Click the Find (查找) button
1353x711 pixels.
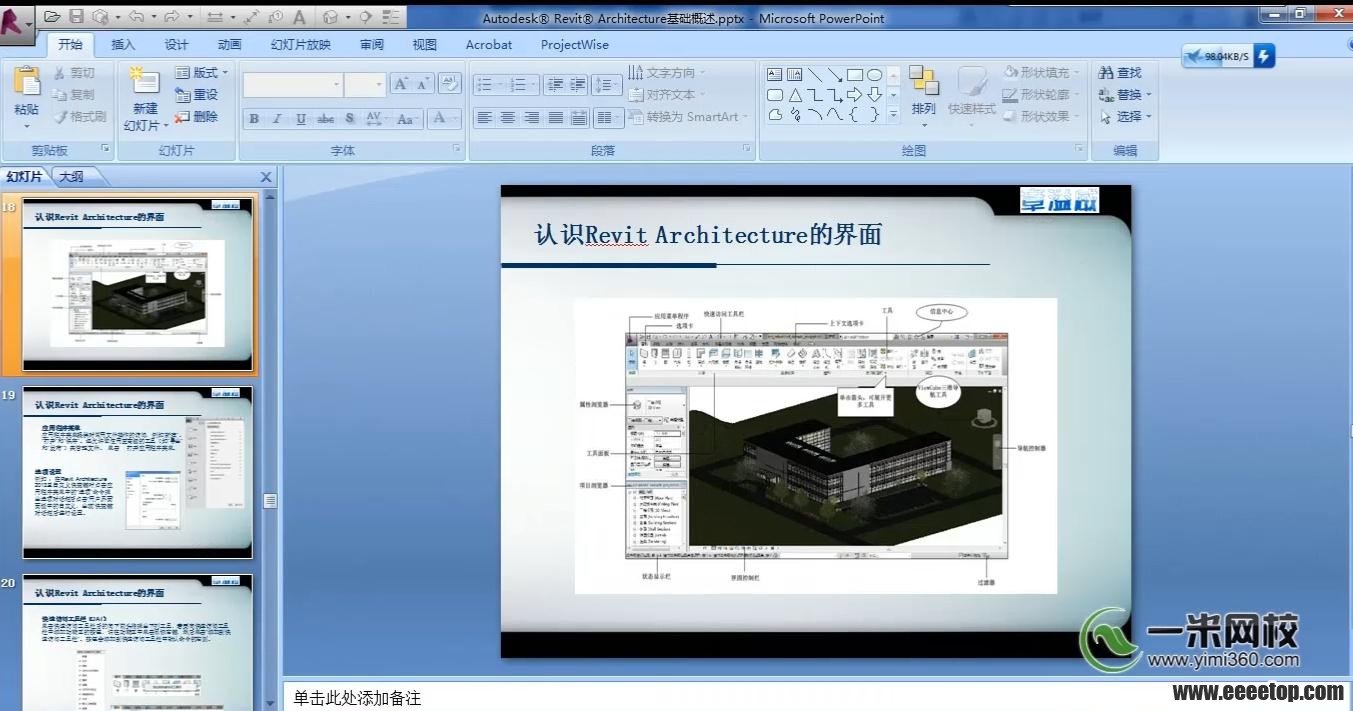click(1120, 72)
